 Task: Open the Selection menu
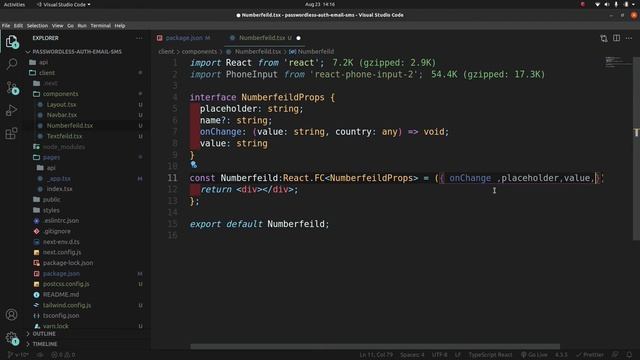[x=37, y=26]
